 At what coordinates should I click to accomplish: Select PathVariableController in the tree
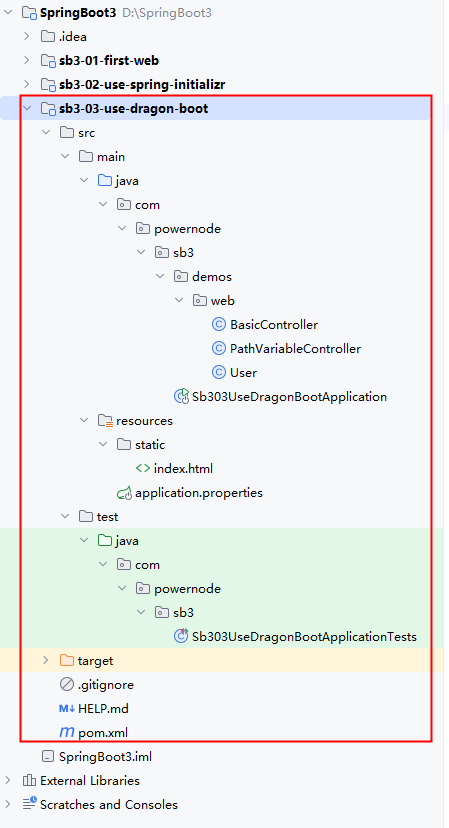pyautogui.click(x=295, y=349)
